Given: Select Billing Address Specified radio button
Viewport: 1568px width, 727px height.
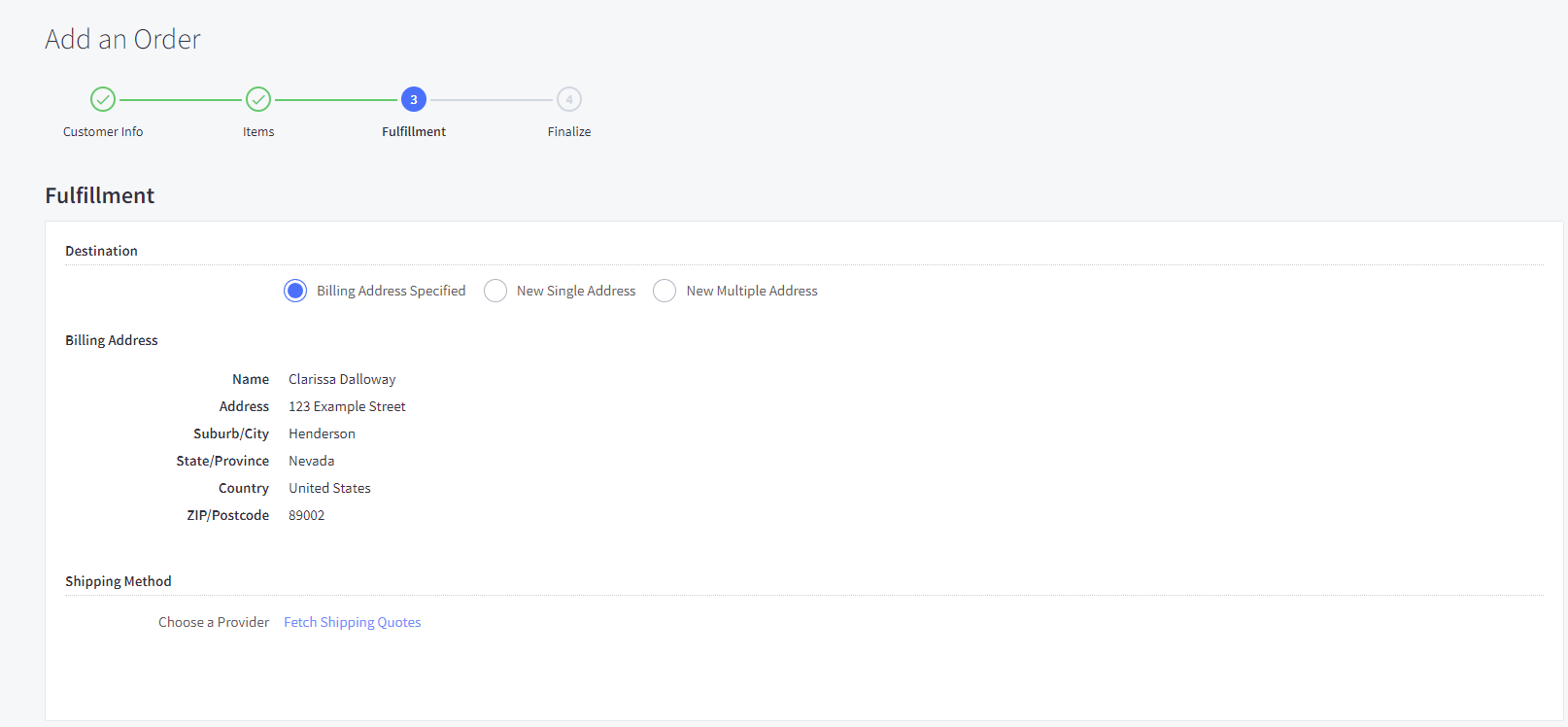Looking at the screenshot, I should 295,291.
